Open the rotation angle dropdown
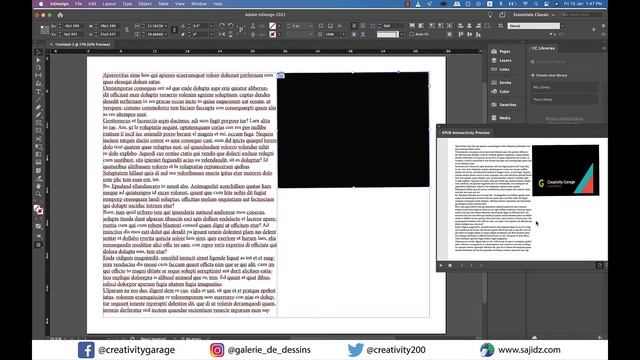This screenshot has width=640, height=360. pyautogui.click(x=211, y=26)
